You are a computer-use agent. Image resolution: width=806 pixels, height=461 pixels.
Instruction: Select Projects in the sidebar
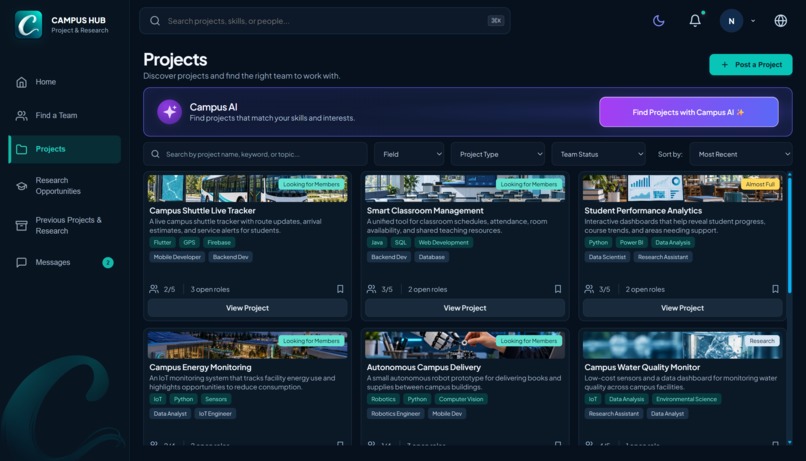point(64,149)
